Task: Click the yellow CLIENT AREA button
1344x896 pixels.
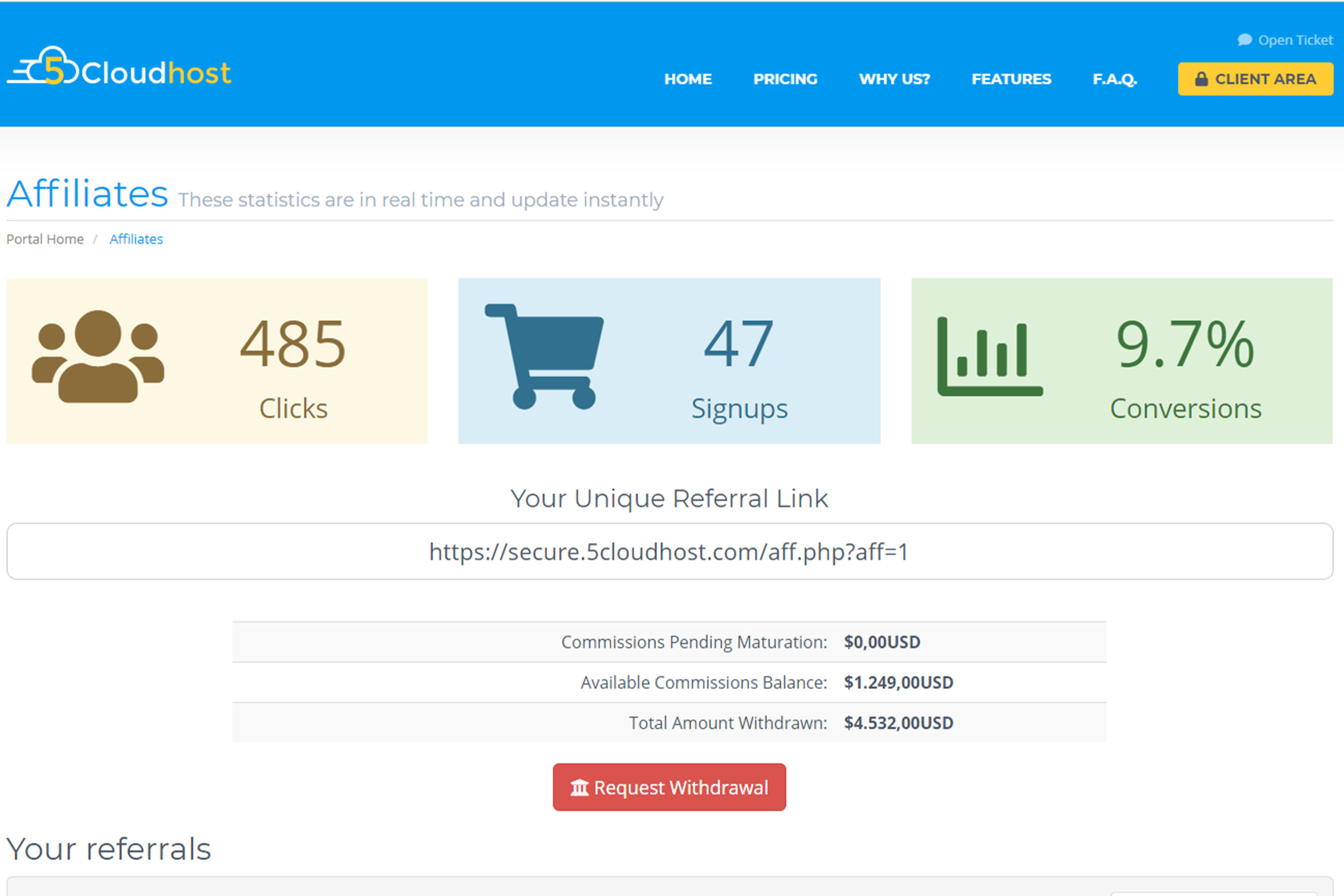Action: point(1255,79)
